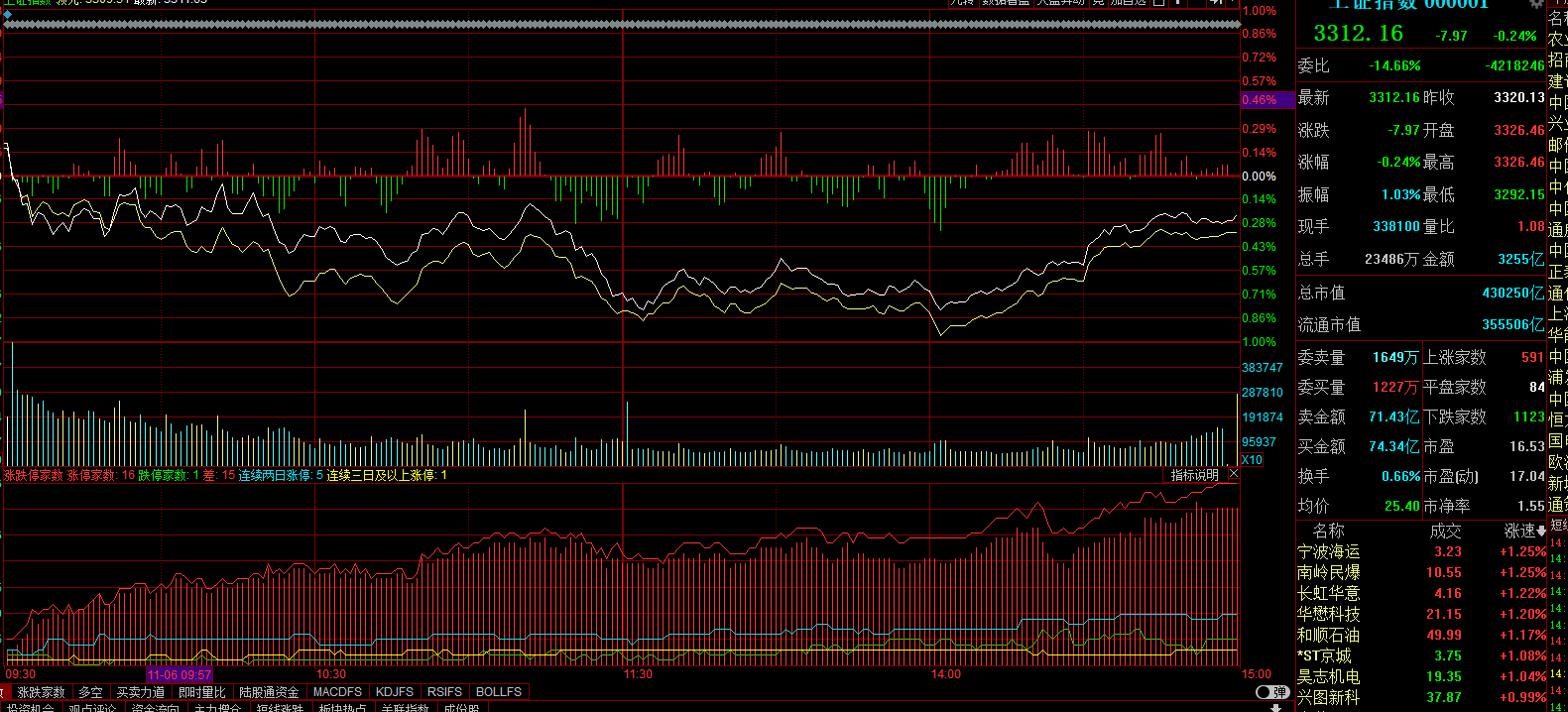Click the 11-06 09:57 time marker

pos(180,674)
